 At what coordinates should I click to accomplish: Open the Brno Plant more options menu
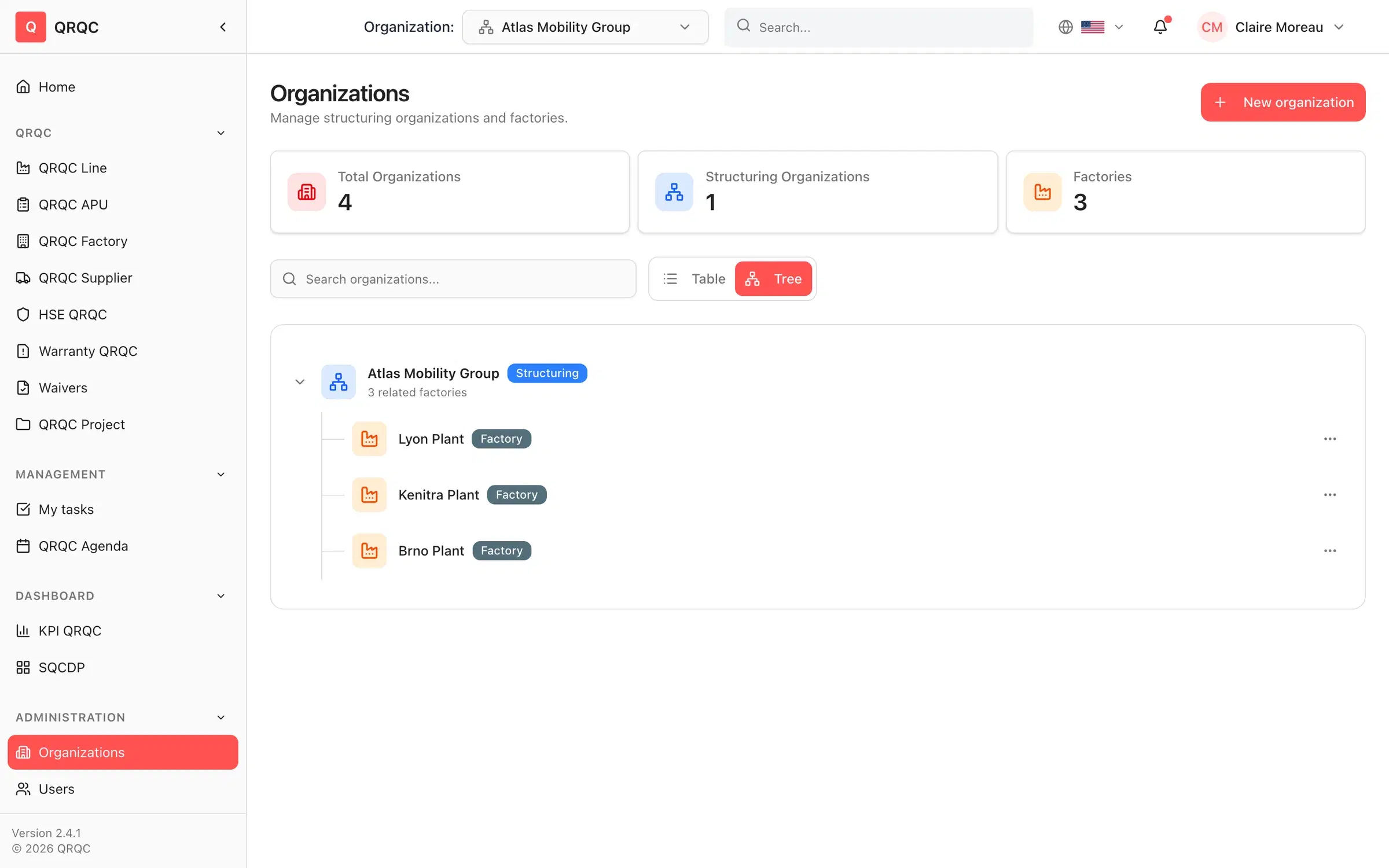click(x=1330, y=550)
